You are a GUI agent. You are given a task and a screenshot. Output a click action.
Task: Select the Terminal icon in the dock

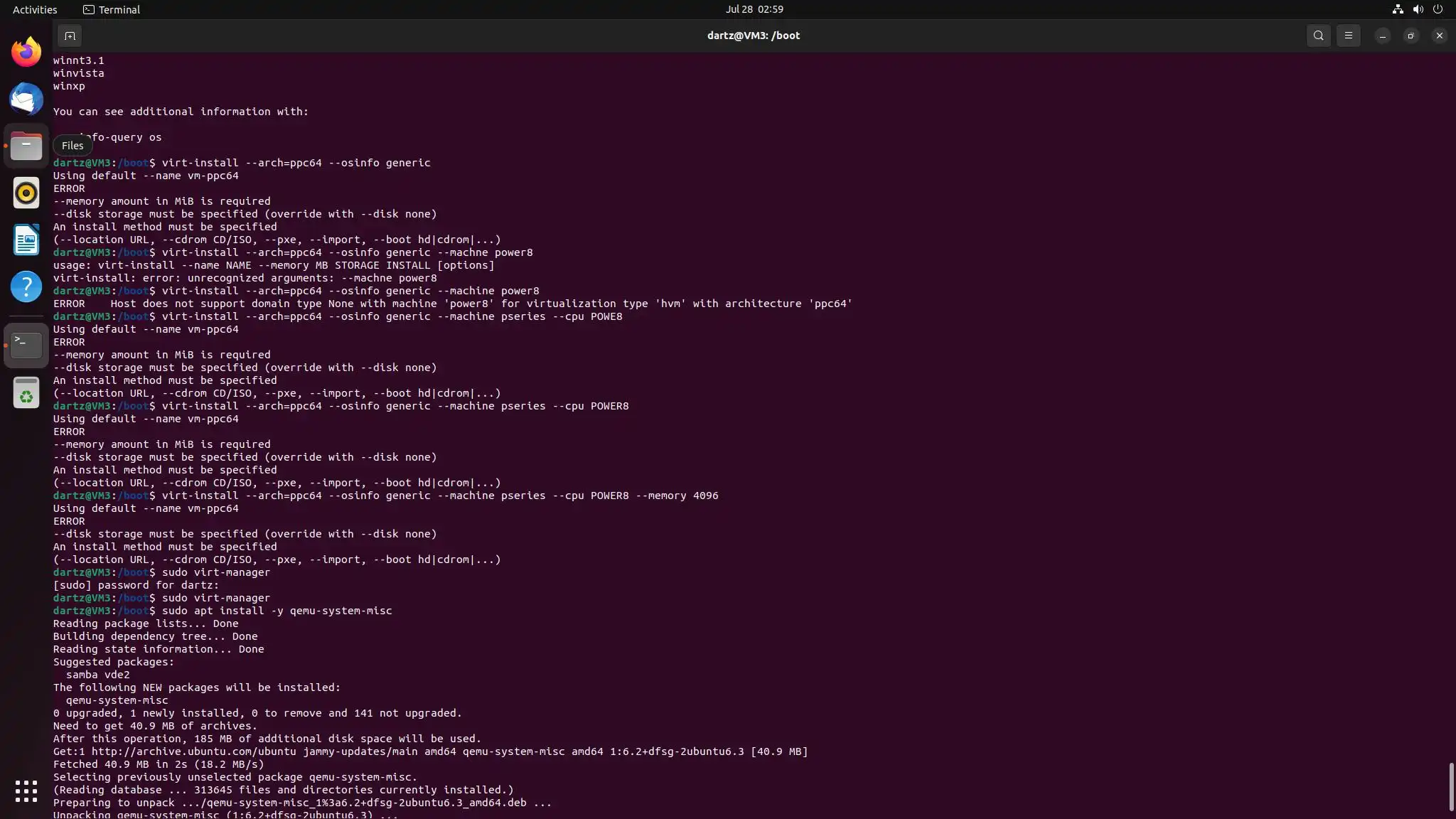click(x=26, y=346)
